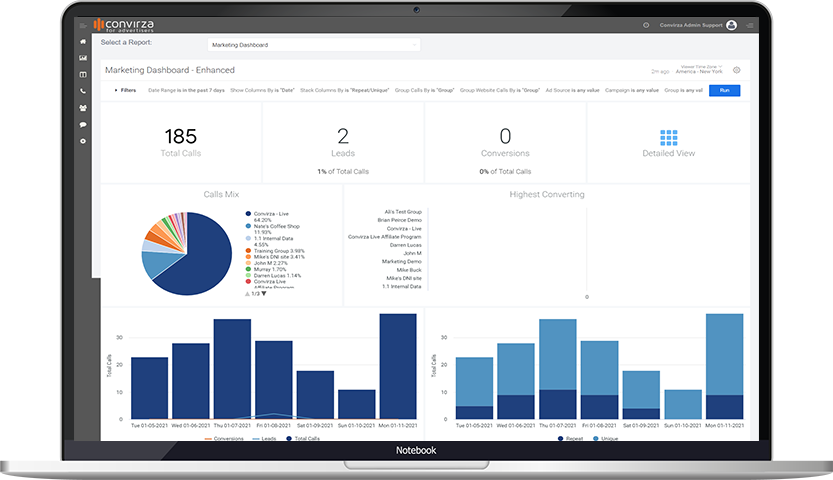Image resolution: width=833 pixels, height=480 pixels.
Task: Click the user avatar icon
Action: (732, 25)
